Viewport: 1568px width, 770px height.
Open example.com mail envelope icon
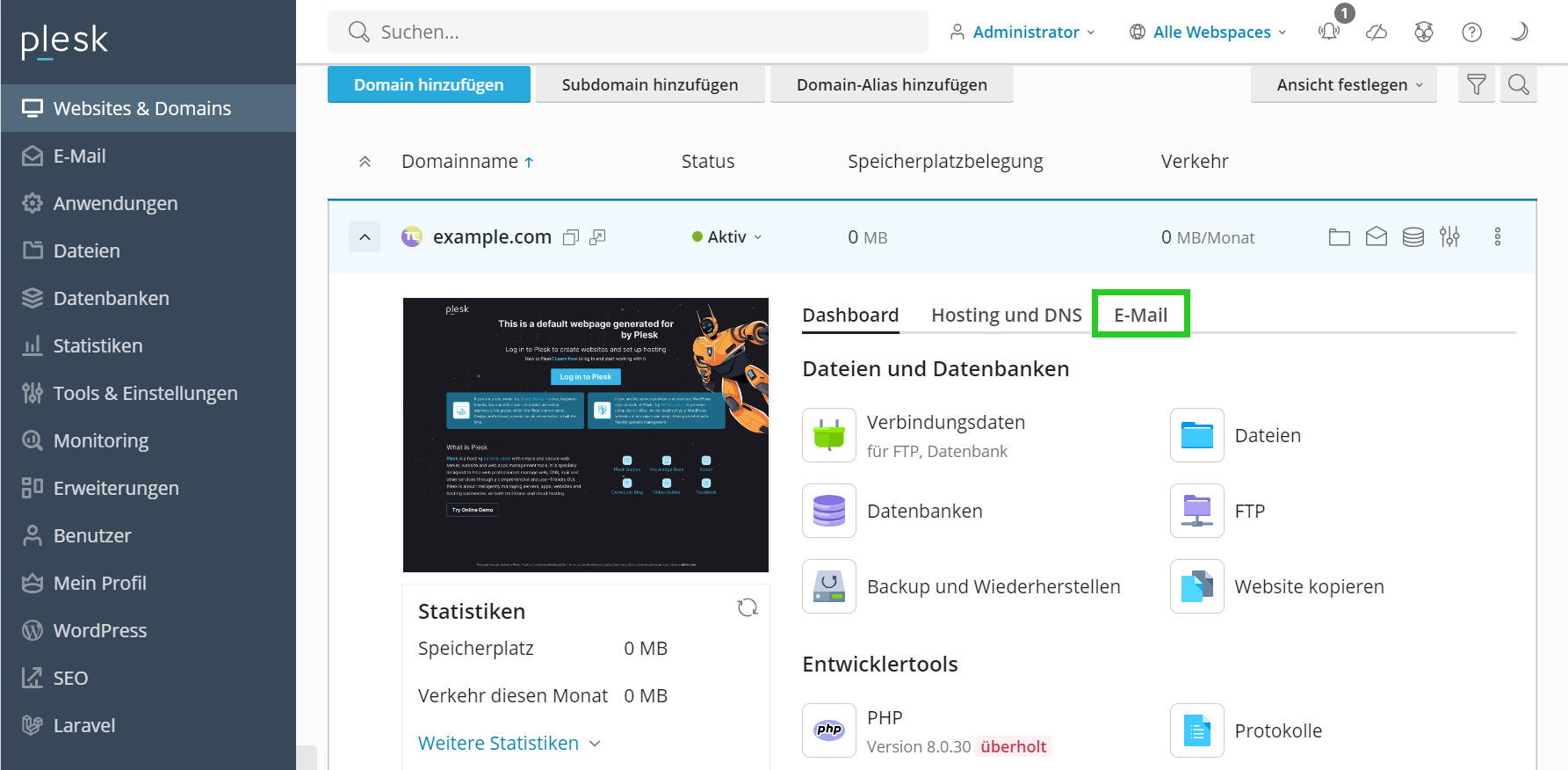pyautogui.click(x=1377, y=237)
